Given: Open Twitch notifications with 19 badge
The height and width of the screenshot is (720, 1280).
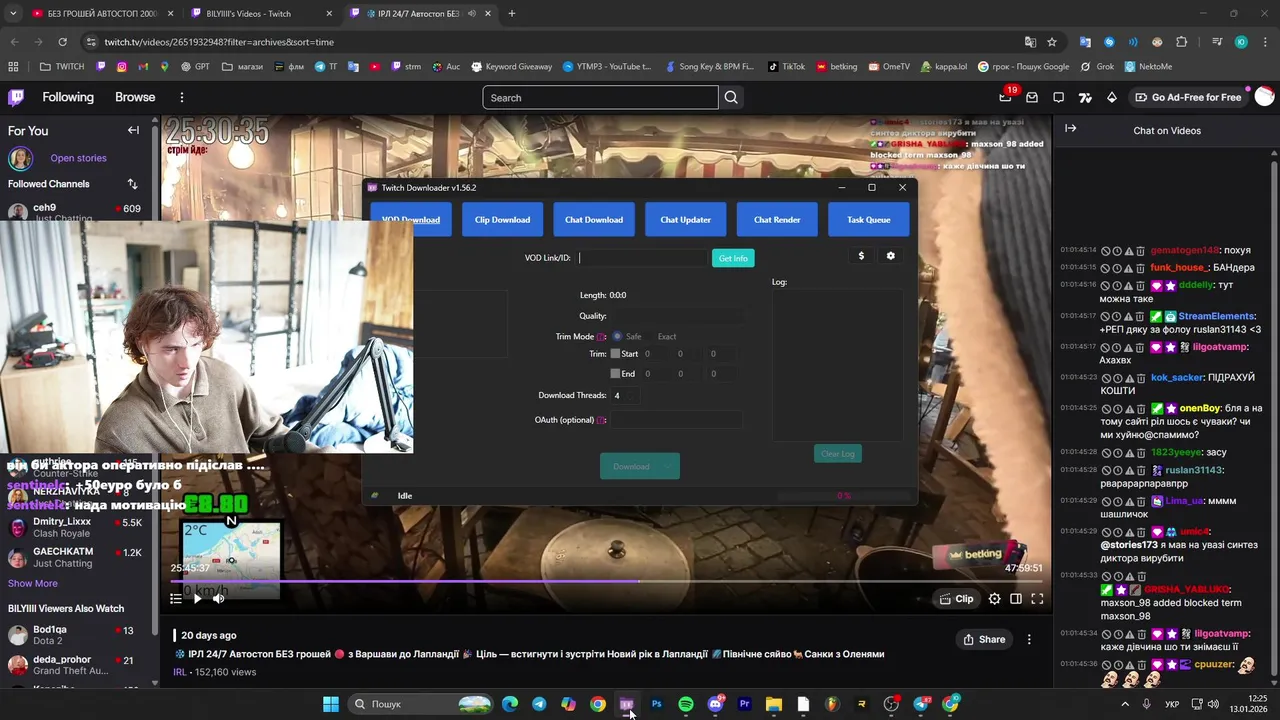Looking at the screenshot, I should tap(1005, 97).
